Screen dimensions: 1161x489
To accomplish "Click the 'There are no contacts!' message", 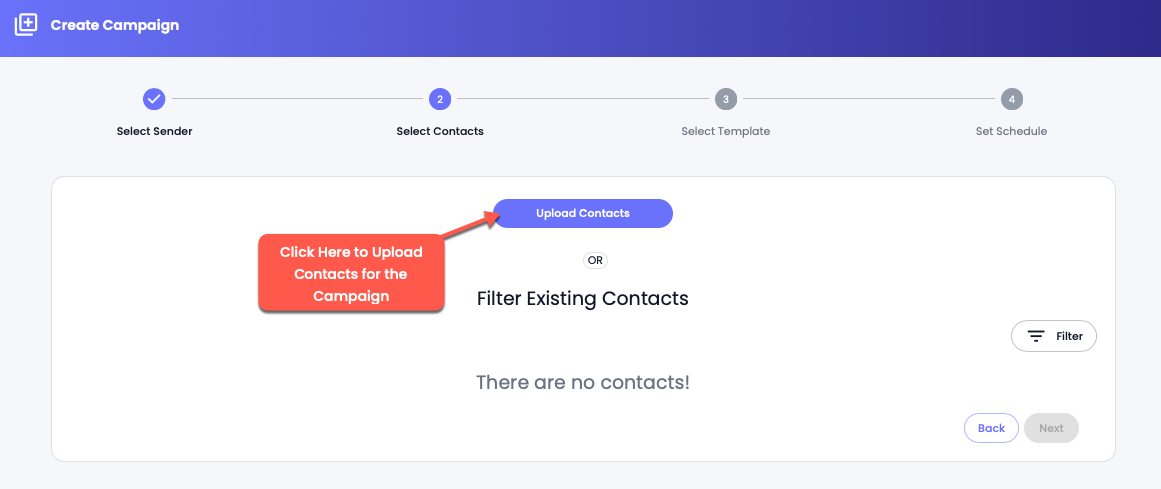I will point(583,382).
